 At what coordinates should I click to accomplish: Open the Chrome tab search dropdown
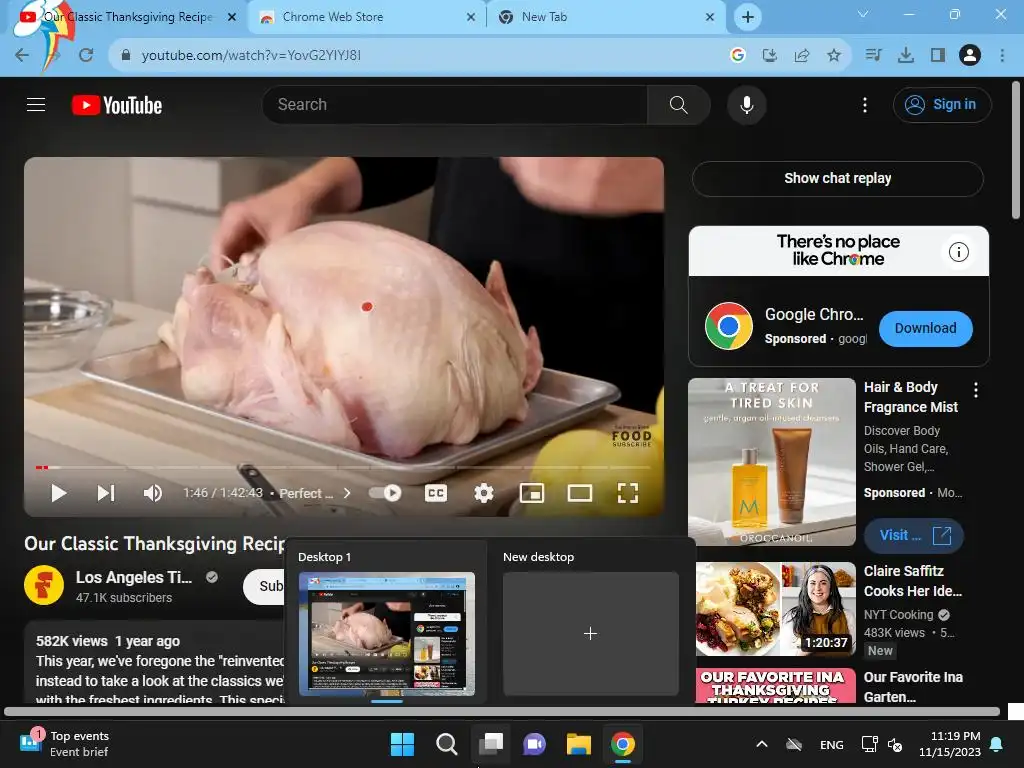tap(863, 14)
